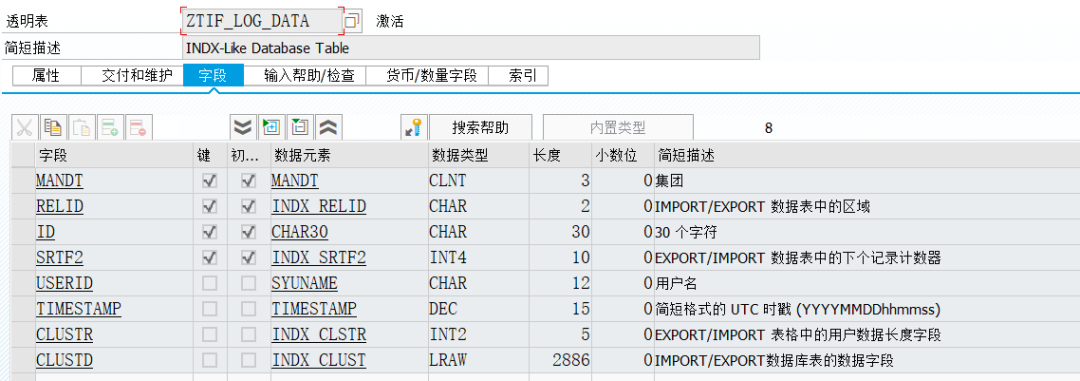1080x381 pixels.
Task: Toggle the key checkbox for SRTF2
Action: pos(210,258)
